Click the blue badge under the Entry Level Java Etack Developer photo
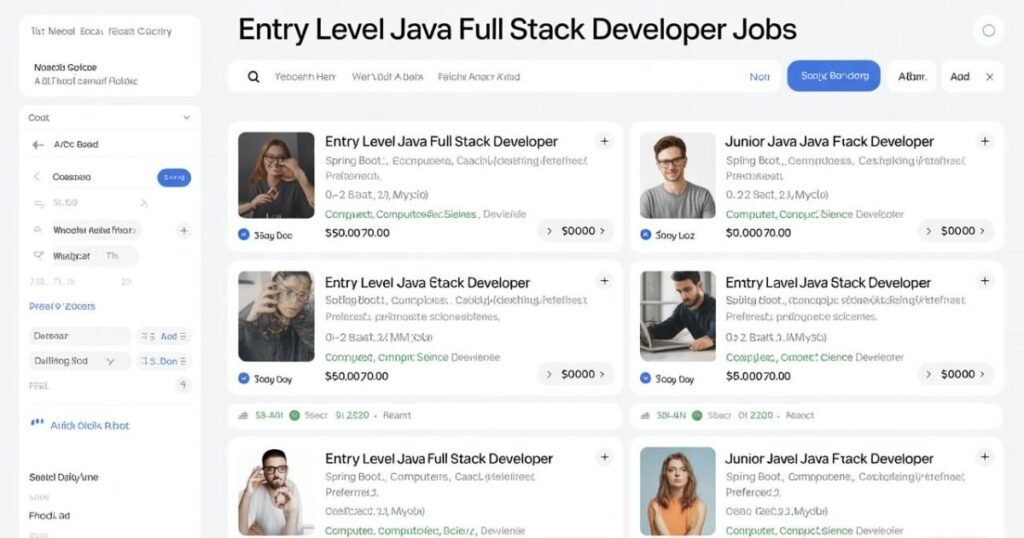 pos(244,378)
